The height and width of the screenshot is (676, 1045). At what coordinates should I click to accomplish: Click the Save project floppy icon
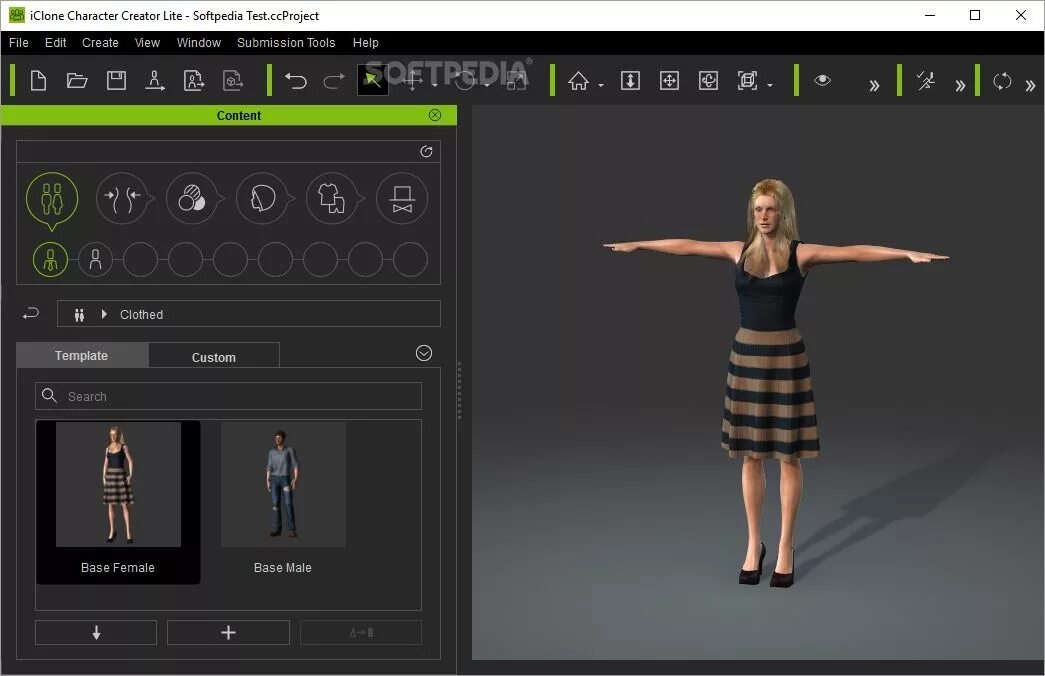tap(116, 81)
